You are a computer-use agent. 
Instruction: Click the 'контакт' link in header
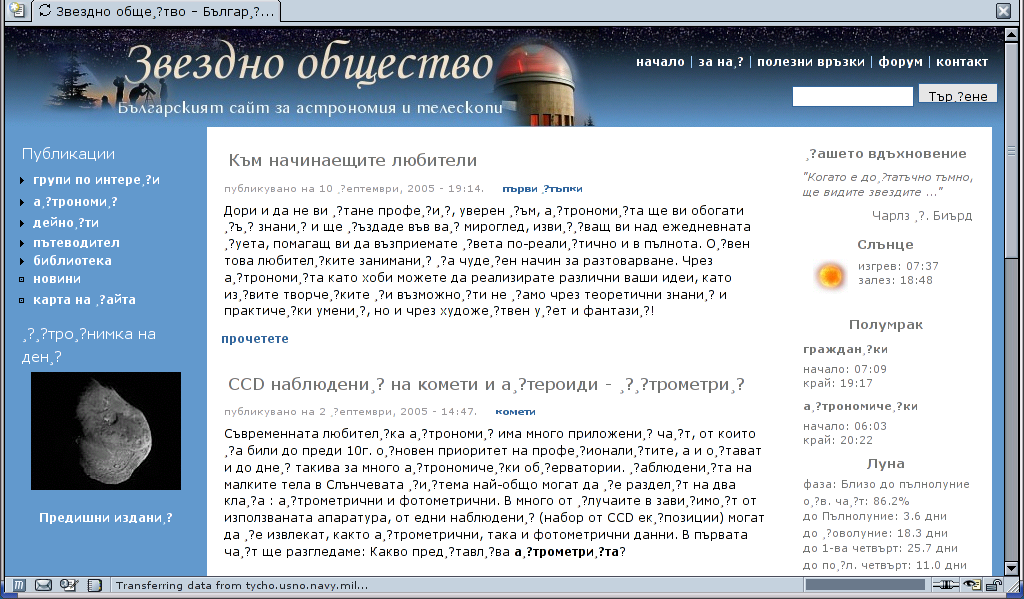point(961,62)
